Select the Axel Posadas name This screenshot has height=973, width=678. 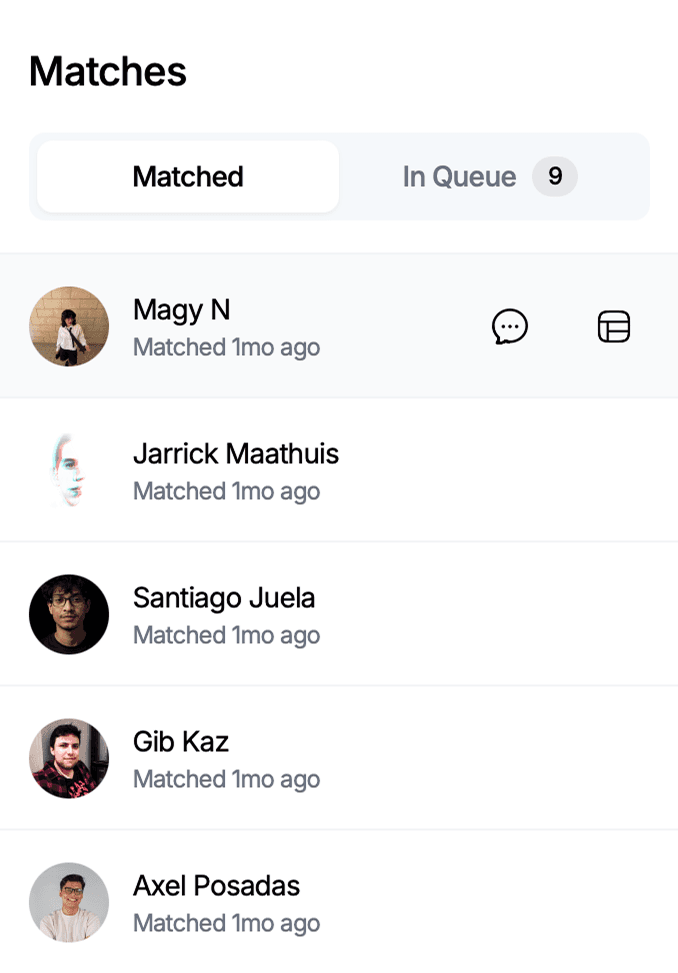(216, 886)
